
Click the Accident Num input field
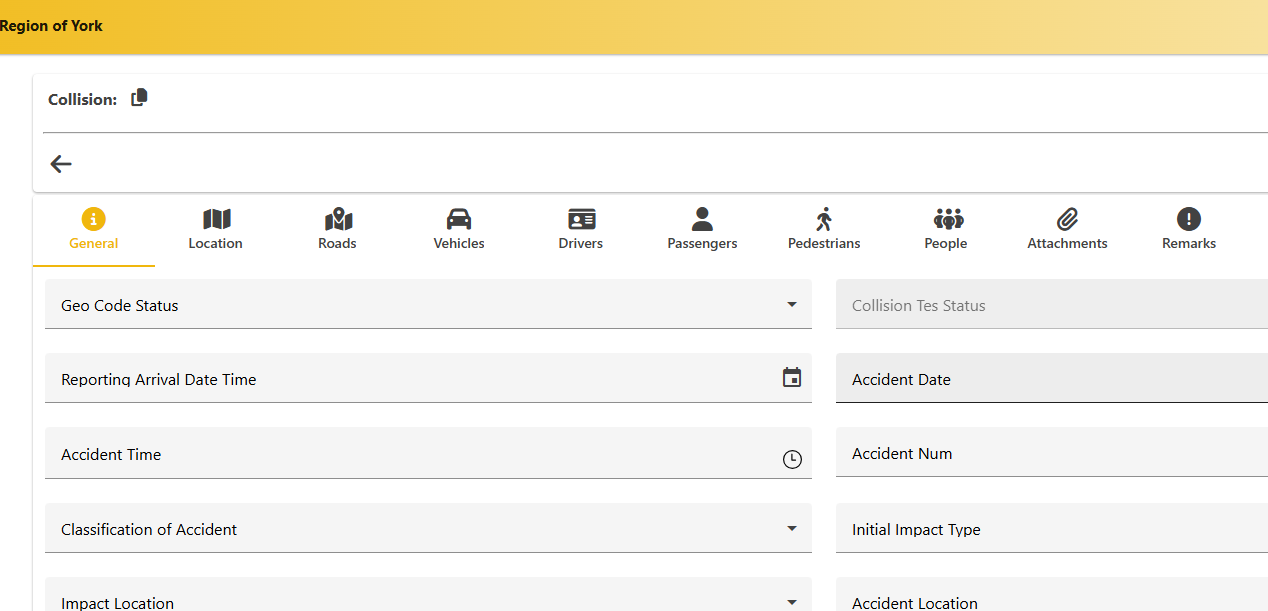coord(1050,454)
